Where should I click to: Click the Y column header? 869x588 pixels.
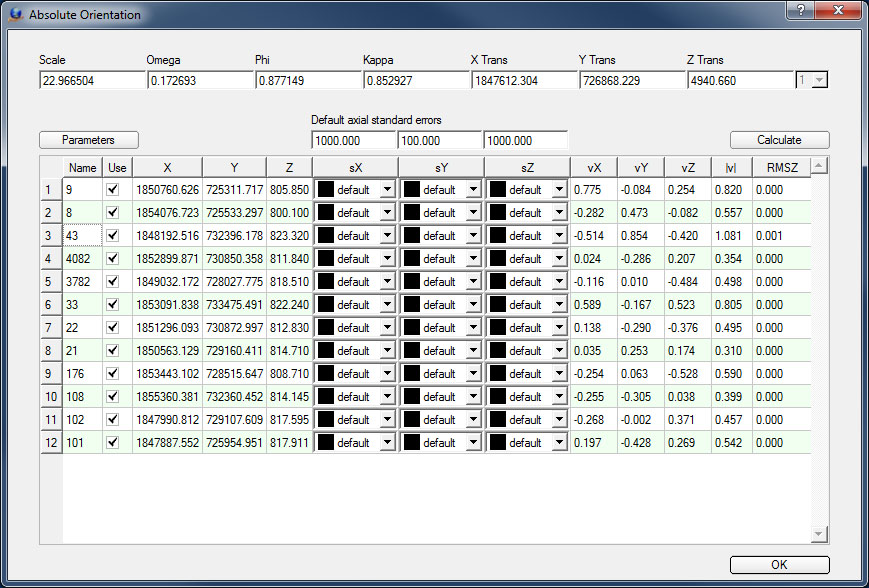(234, 167)
